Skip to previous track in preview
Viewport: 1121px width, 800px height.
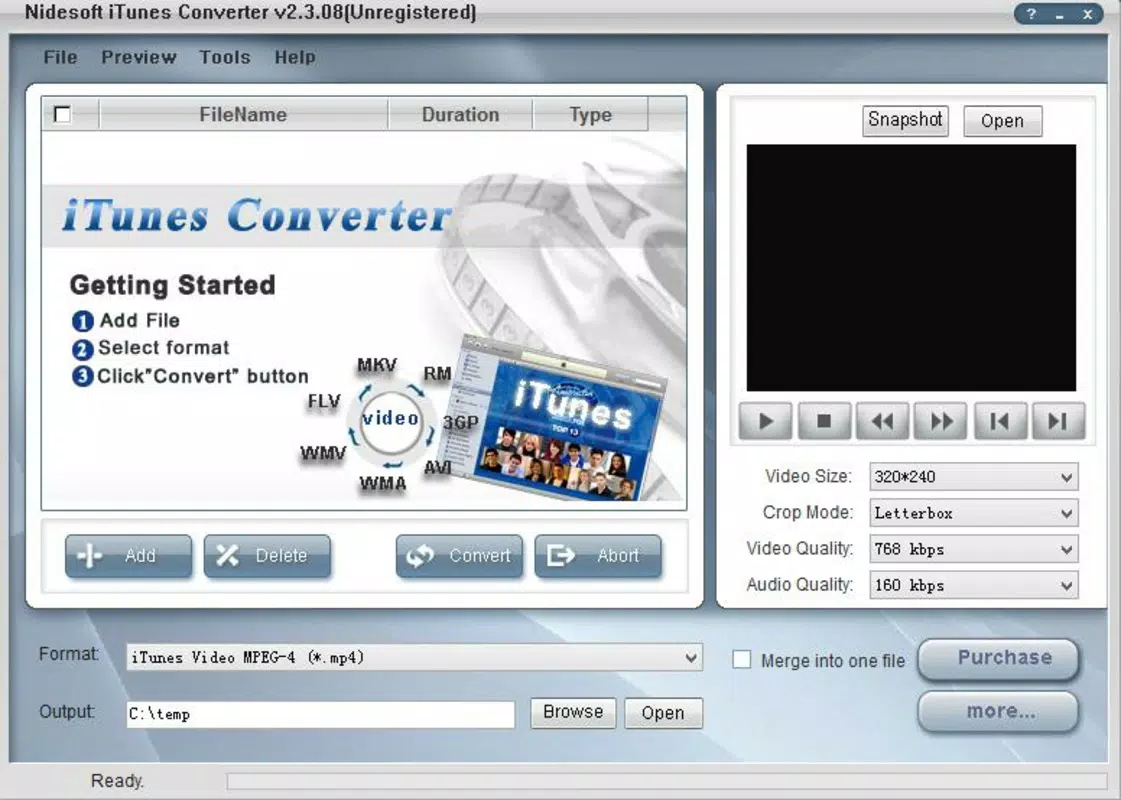pyautogui.click(x=999, y=421)
